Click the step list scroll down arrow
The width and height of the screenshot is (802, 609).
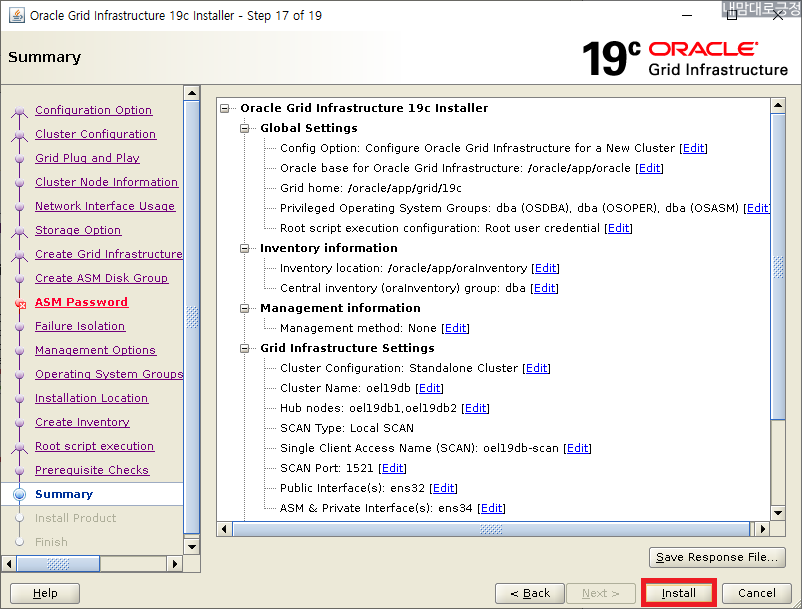(x=191, y=546)
